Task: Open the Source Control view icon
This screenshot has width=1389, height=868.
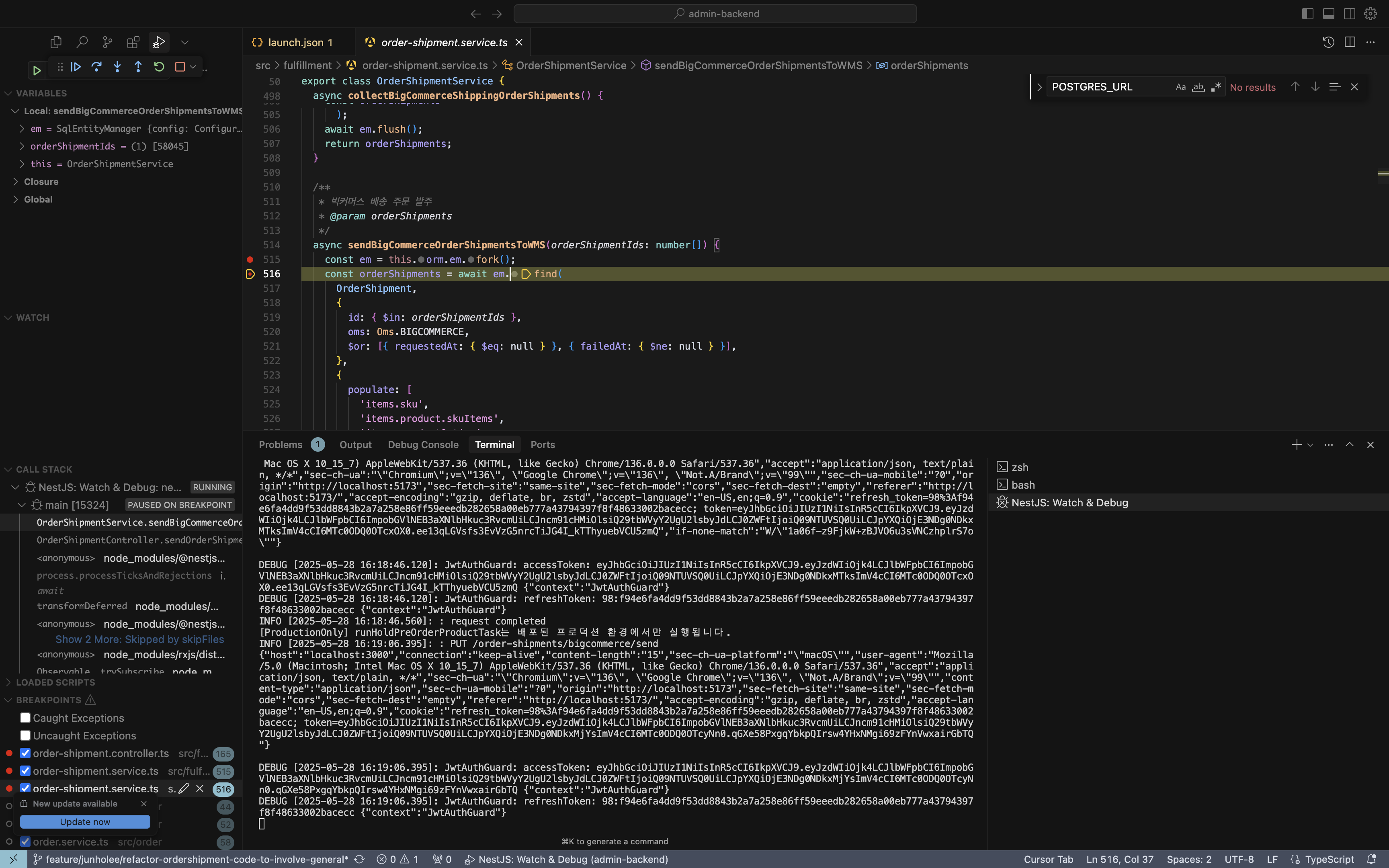Action: coord(107,42)
